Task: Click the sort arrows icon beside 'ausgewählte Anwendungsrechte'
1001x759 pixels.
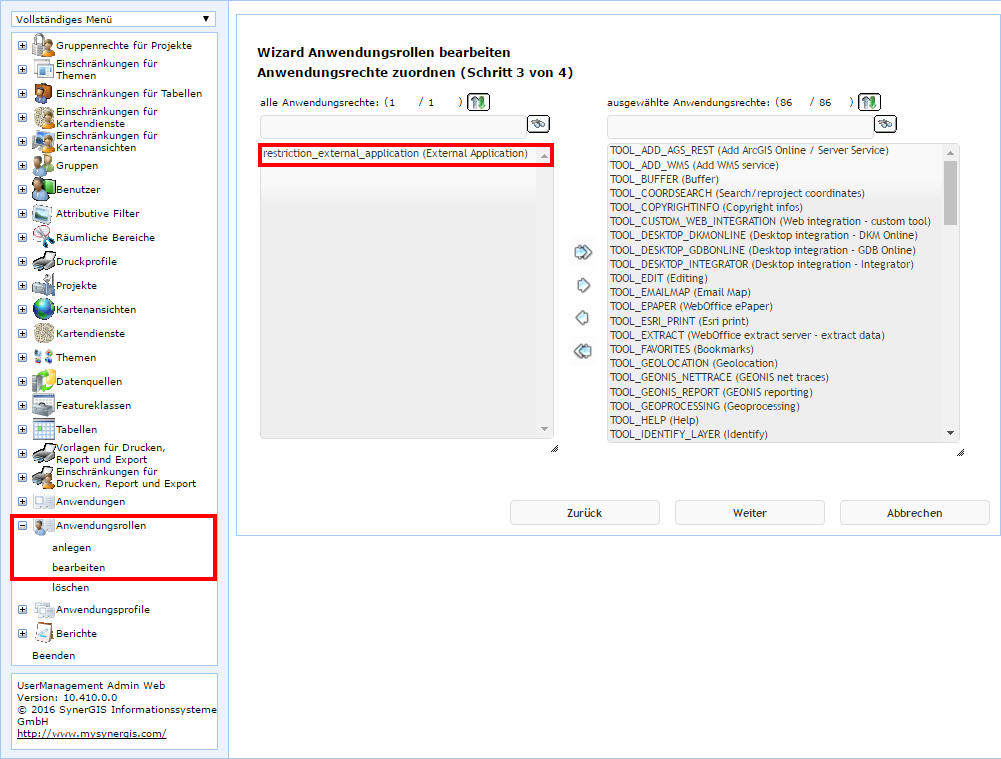Action: [x=869, y=101]
